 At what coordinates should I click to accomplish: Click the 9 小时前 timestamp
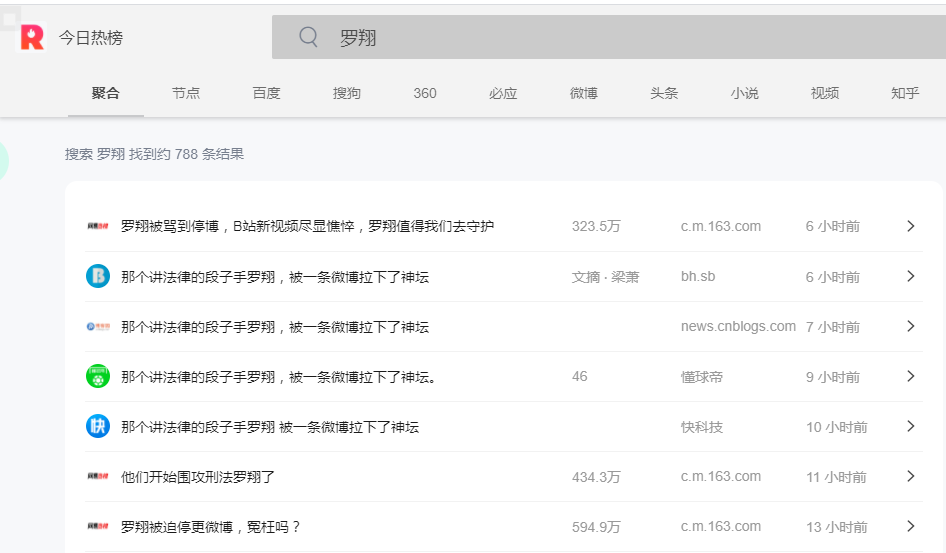tap(833, 377)
